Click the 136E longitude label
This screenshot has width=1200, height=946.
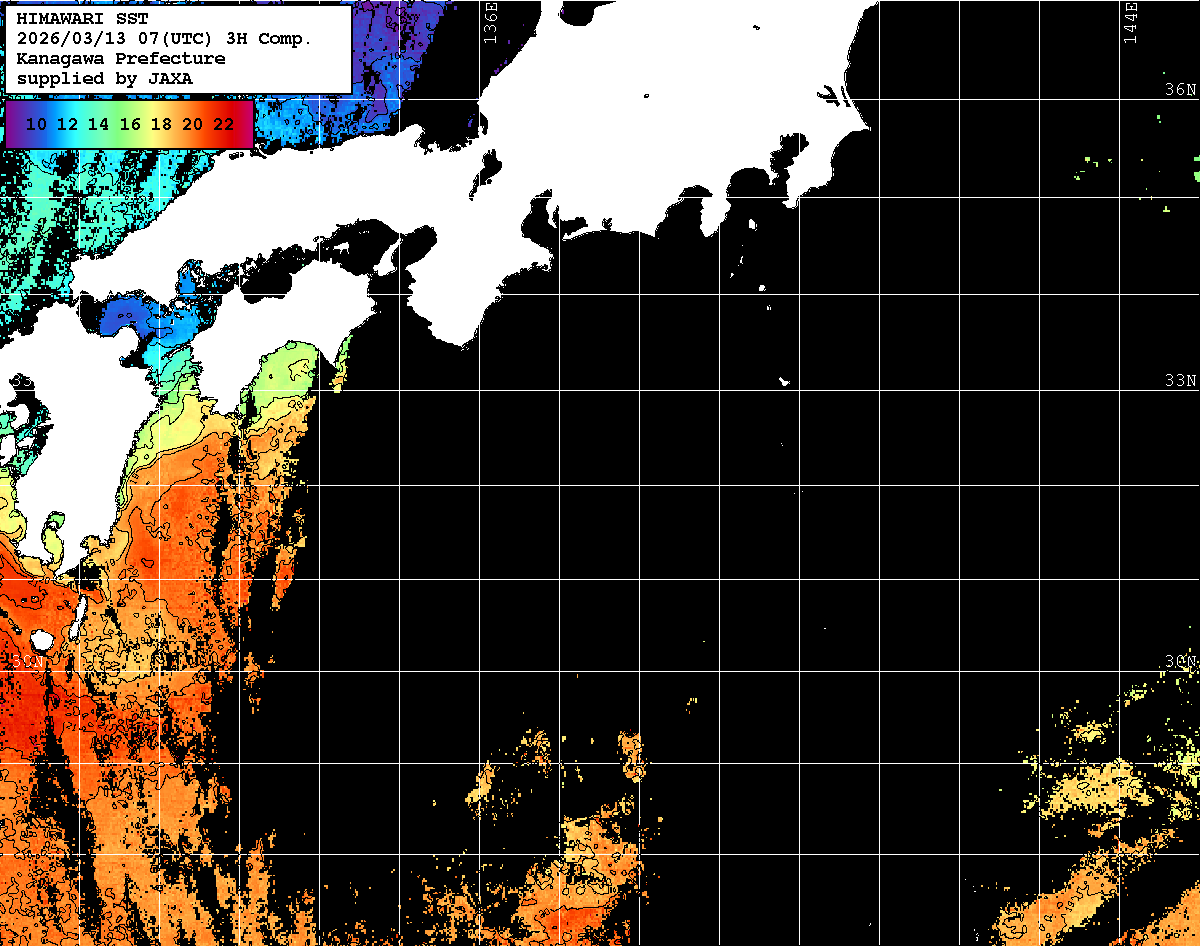tap(490, 22)
